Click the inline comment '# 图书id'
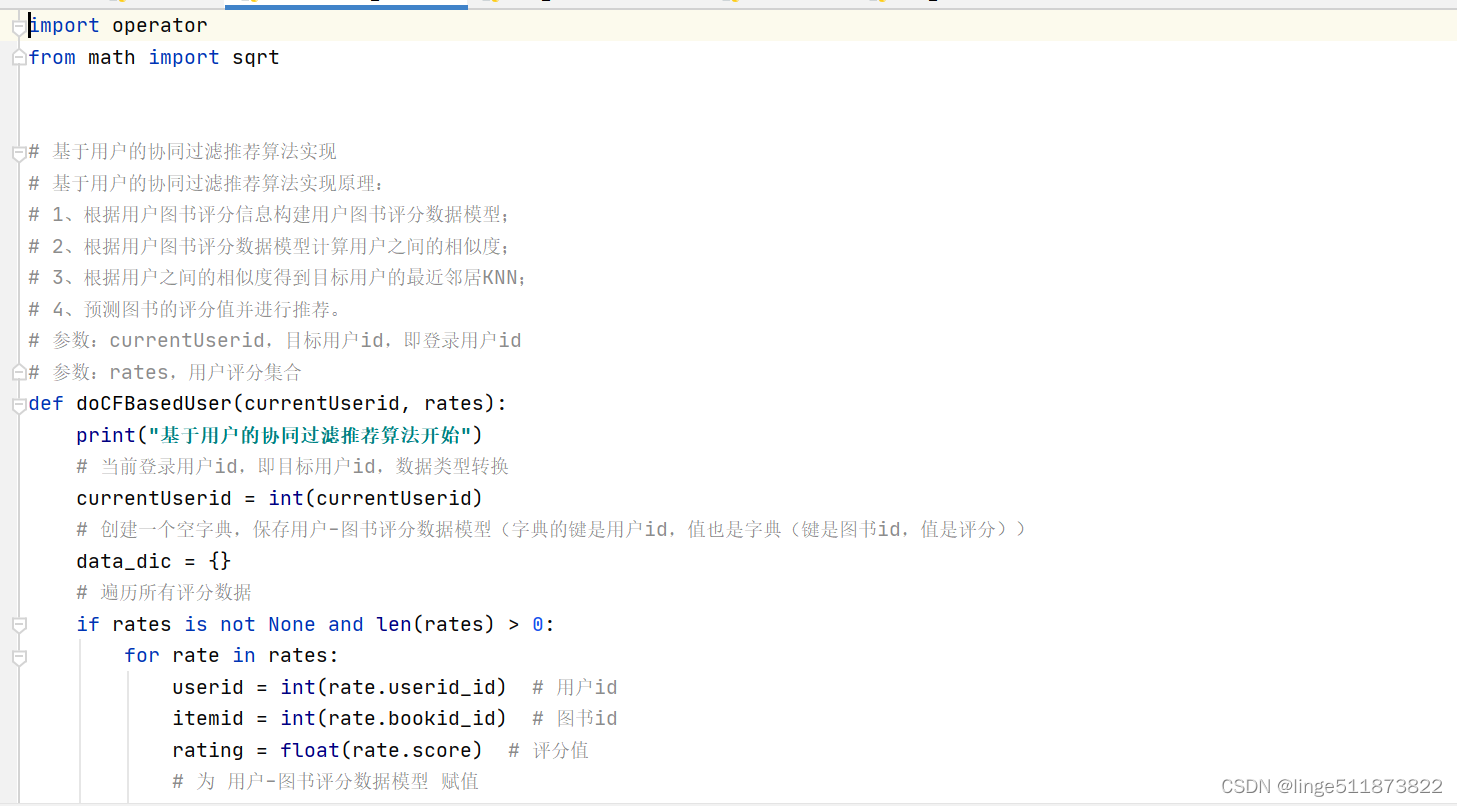Screen dimensions: 1457x806 (575, 719)
